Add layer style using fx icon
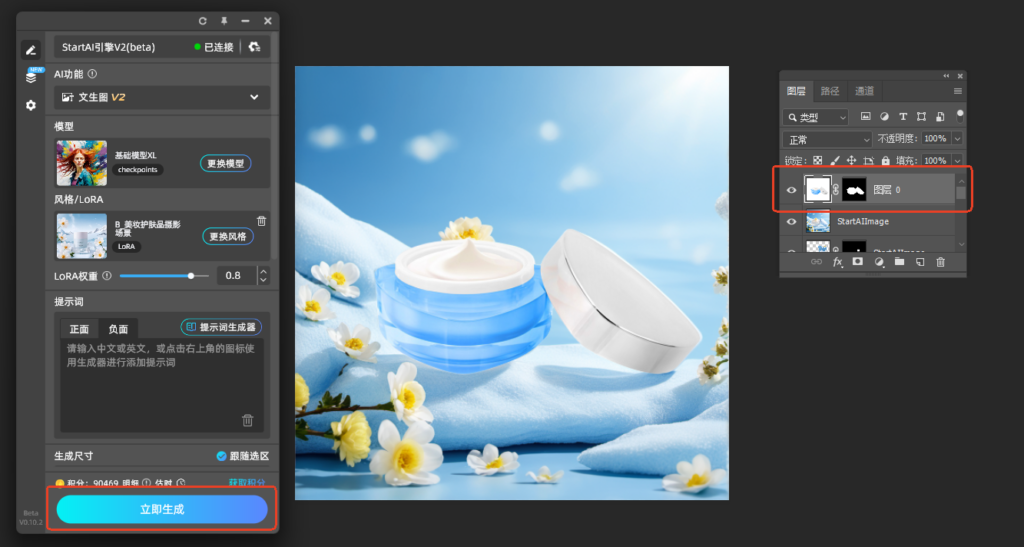Screen dimensions: 1024x547 tap(837, 262)
